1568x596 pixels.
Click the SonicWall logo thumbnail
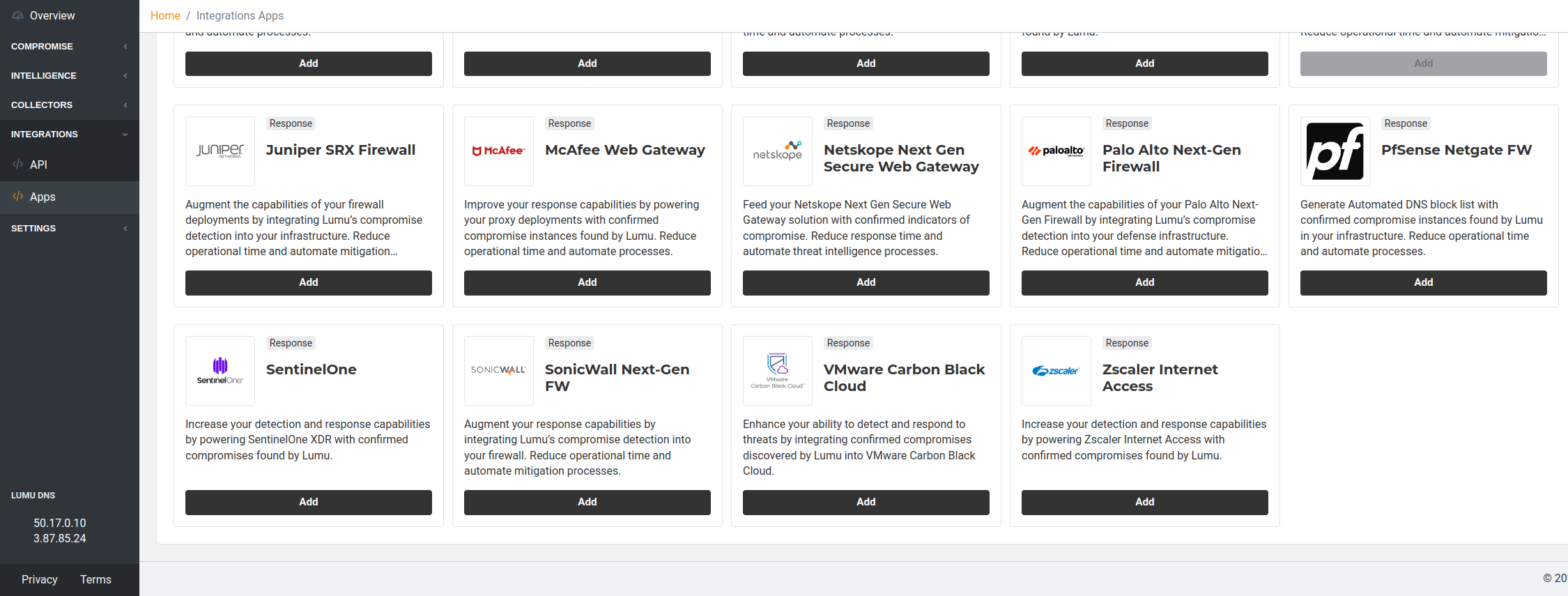pos(499,371)
